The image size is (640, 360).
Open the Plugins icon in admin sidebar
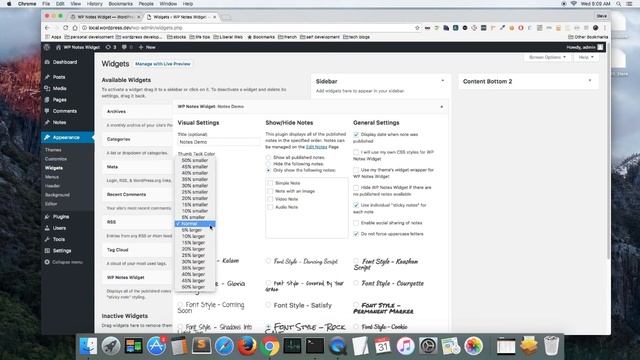47,217
